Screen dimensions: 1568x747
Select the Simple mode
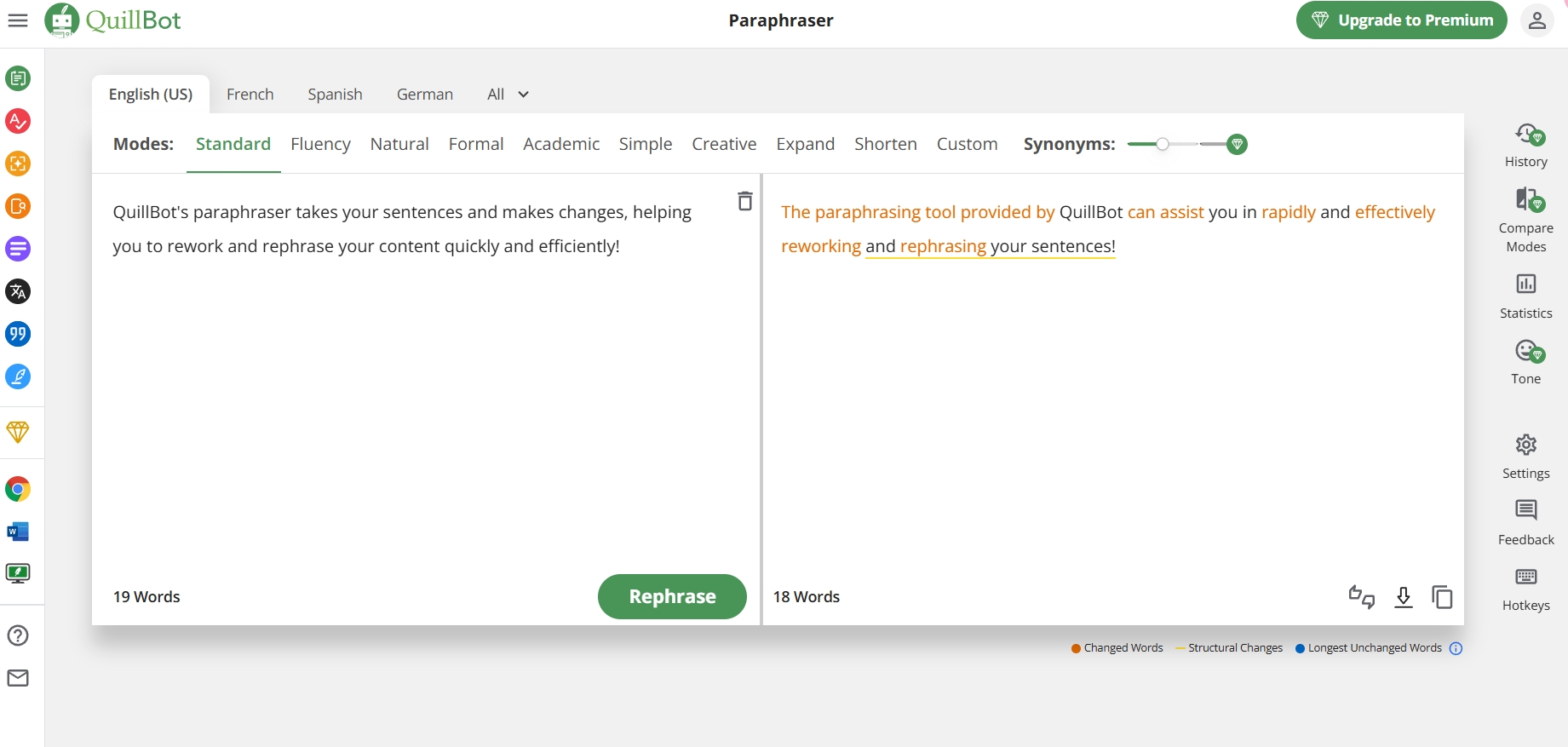(646, 144)
